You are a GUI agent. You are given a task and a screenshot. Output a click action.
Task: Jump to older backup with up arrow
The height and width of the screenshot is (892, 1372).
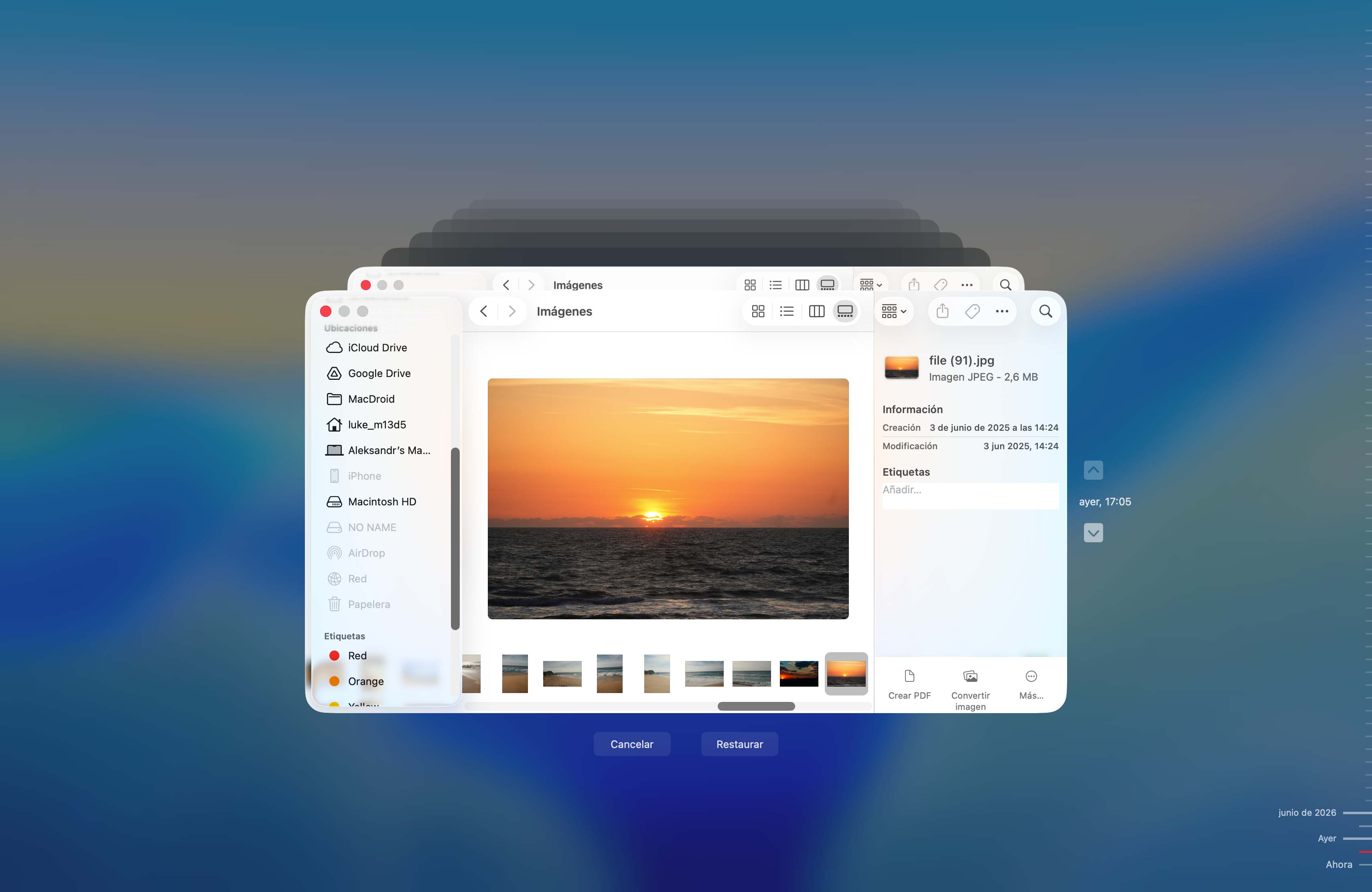(1093, 470)
